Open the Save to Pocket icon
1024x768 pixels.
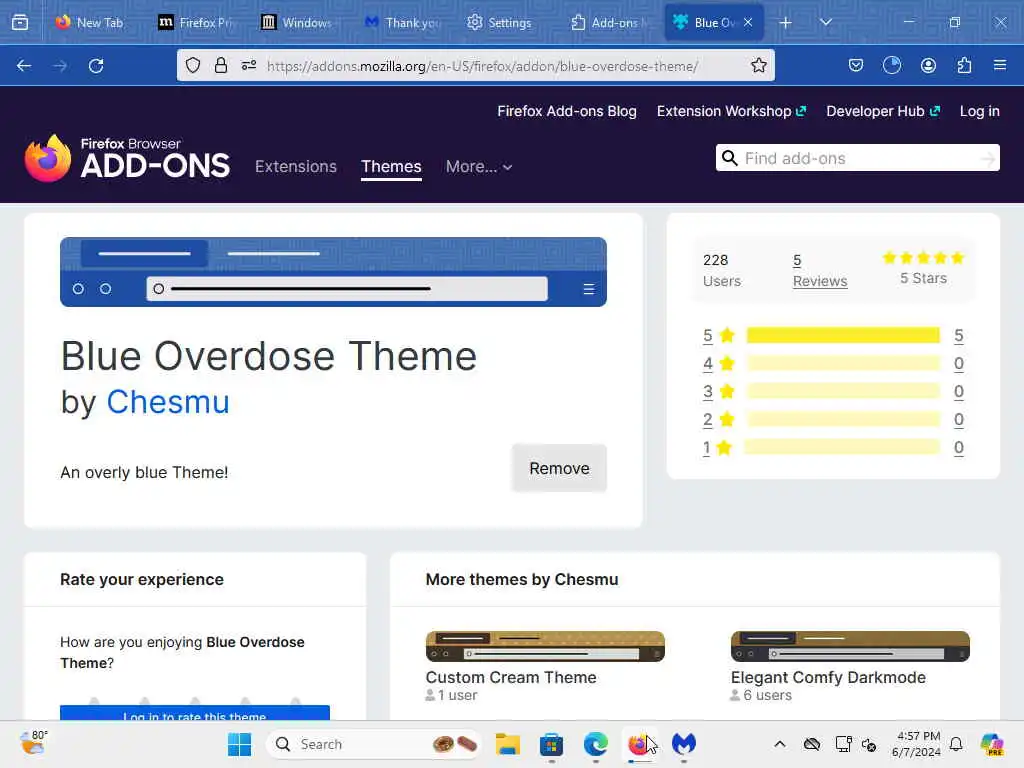(856, 65)
